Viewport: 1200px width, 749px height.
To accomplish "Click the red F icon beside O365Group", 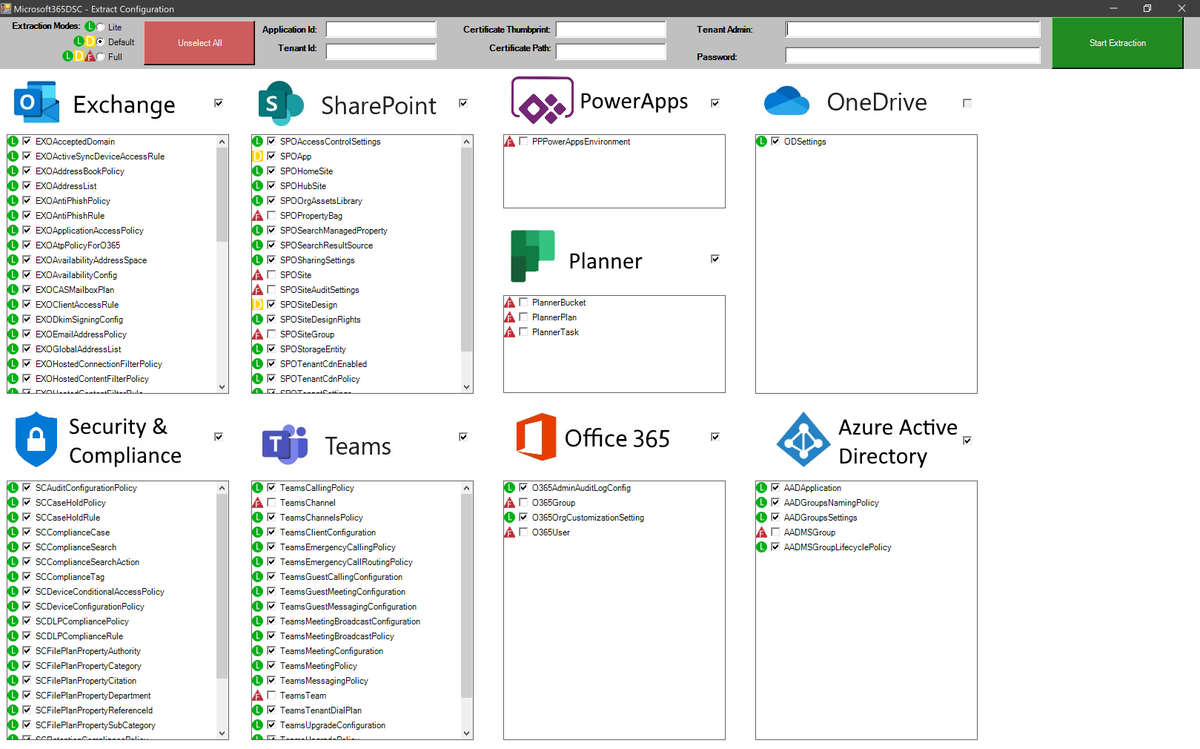I will pos(510,503).
